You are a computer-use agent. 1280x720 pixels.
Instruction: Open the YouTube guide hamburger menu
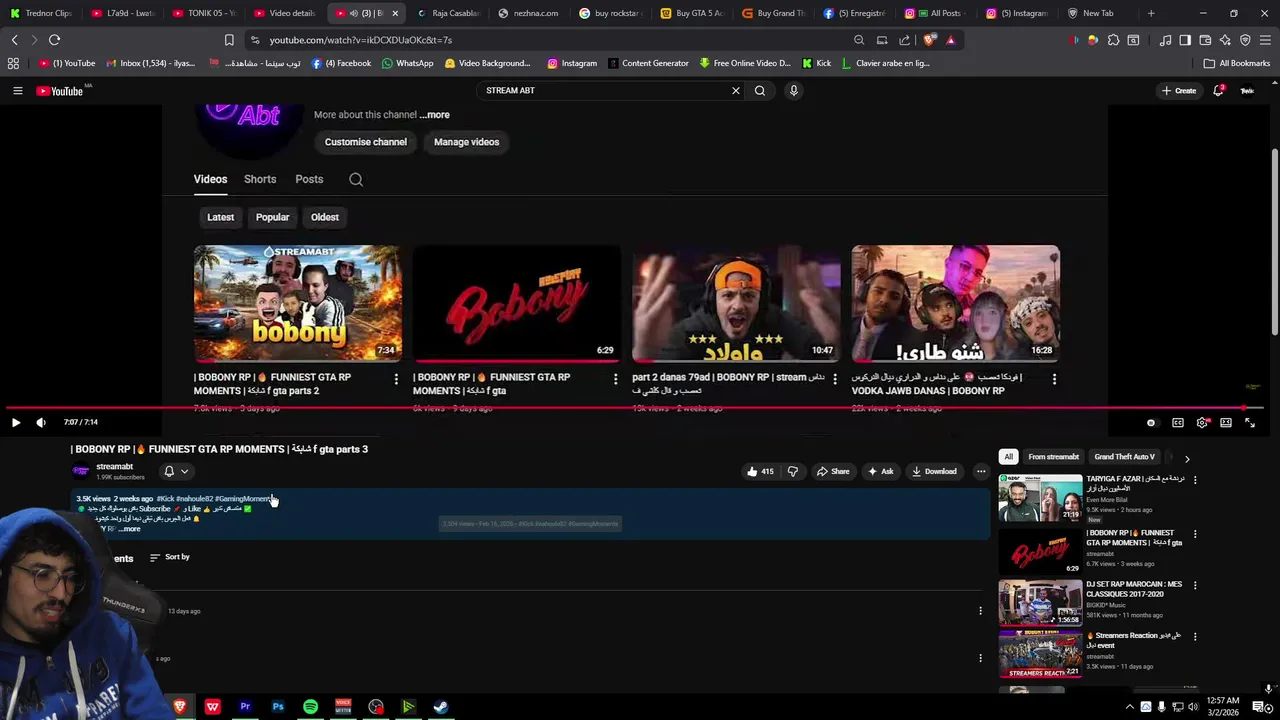coord(17,91)
